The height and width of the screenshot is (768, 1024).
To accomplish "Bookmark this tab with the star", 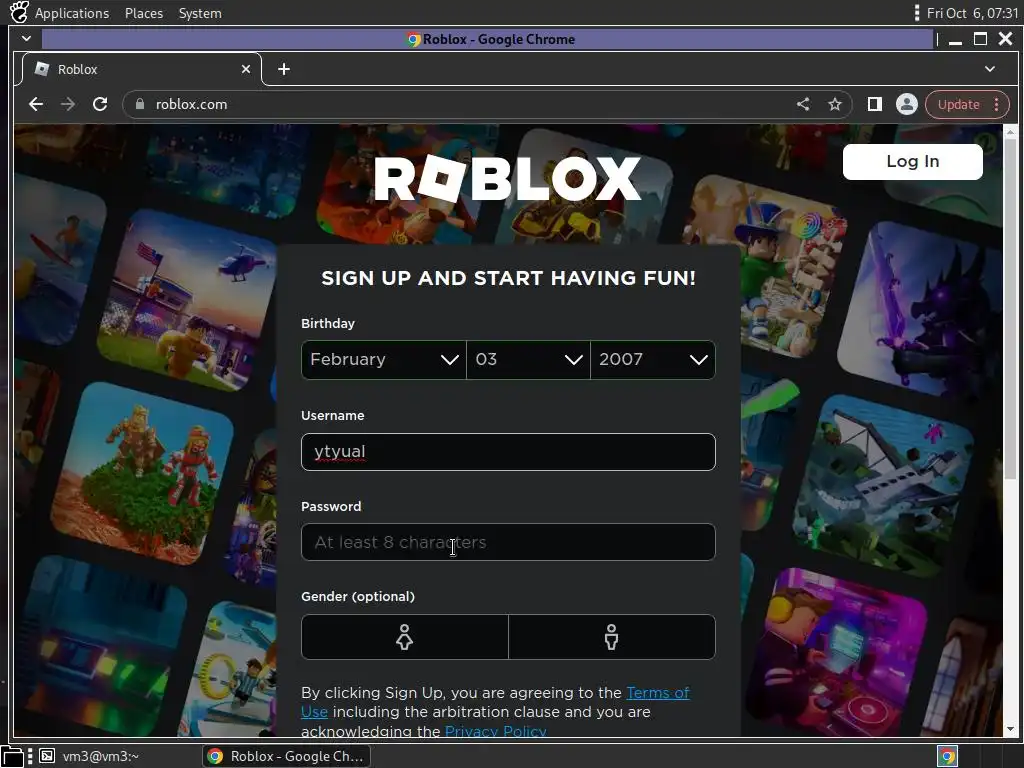I will 835,104.
